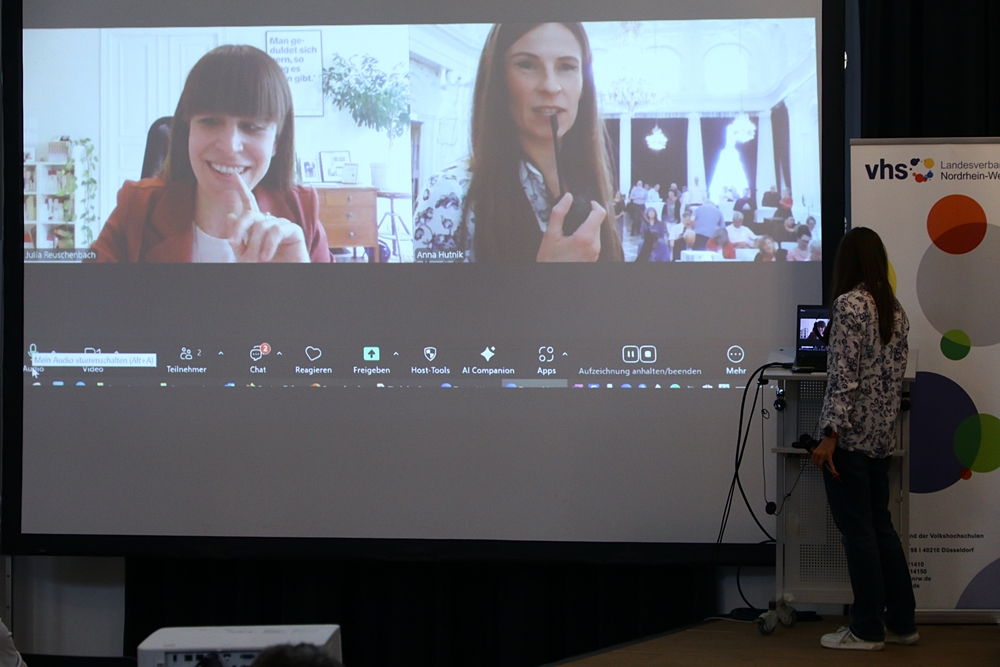Viewport: 1000px width, 667px height.
Task: Launch the AI Companion sparkle icon
Action: 488,354
